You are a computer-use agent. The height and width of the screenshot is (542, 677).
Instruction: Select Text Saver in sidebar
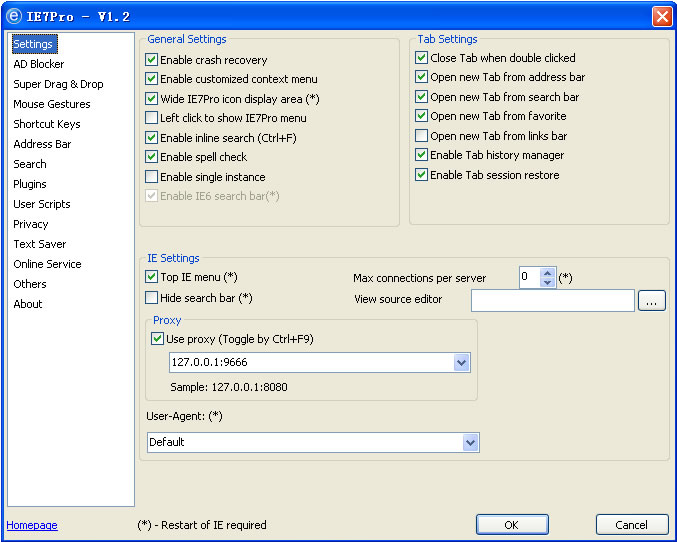[40, 244]
